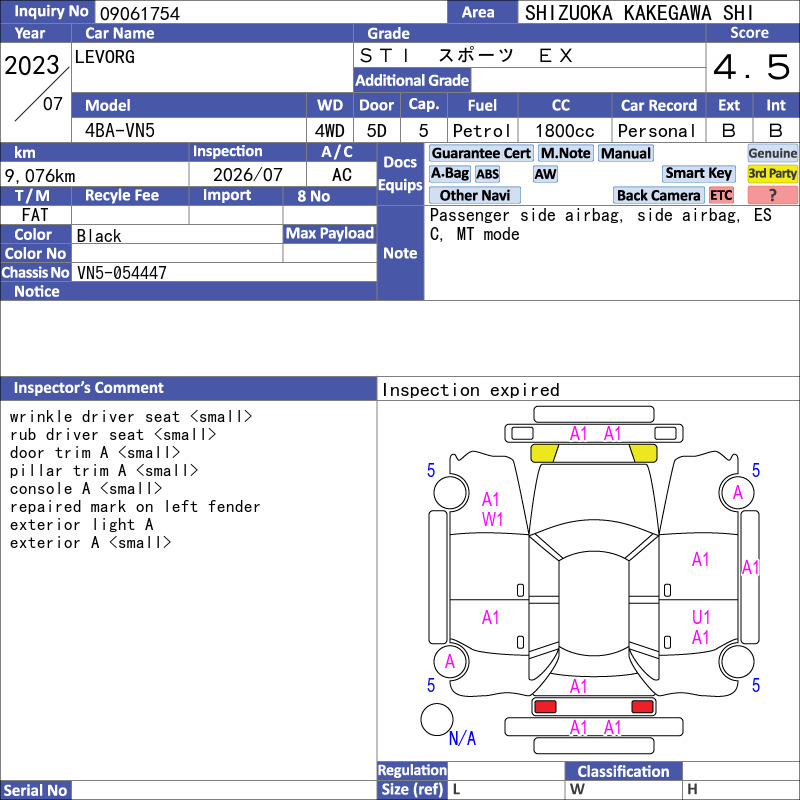Click the red ETC badge
The width and height of the screenshot is (800, 800).
click(721, 195)
